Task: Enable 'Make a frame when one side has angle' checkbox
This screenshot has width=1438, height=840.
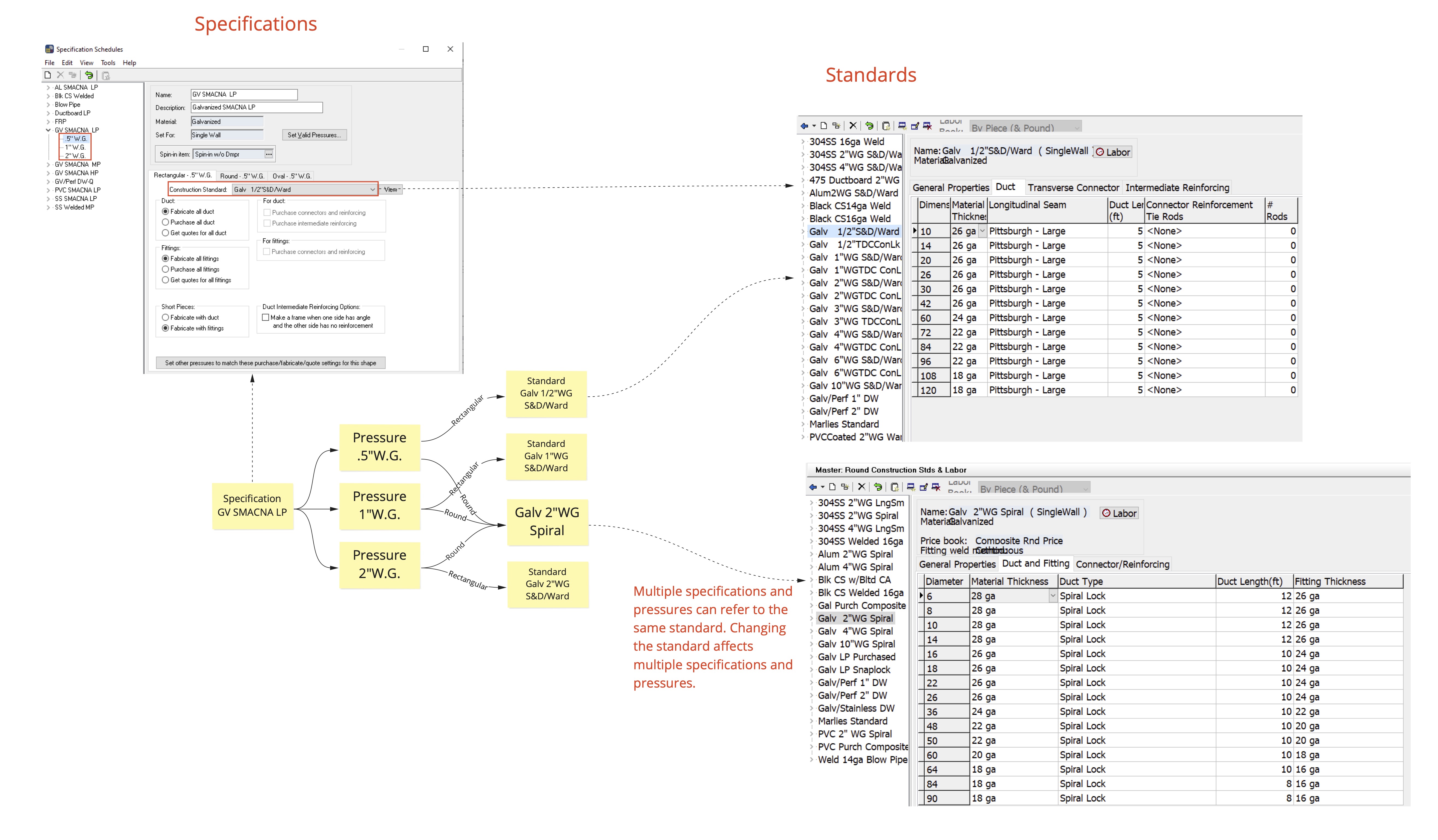Action: click(265, 317)
